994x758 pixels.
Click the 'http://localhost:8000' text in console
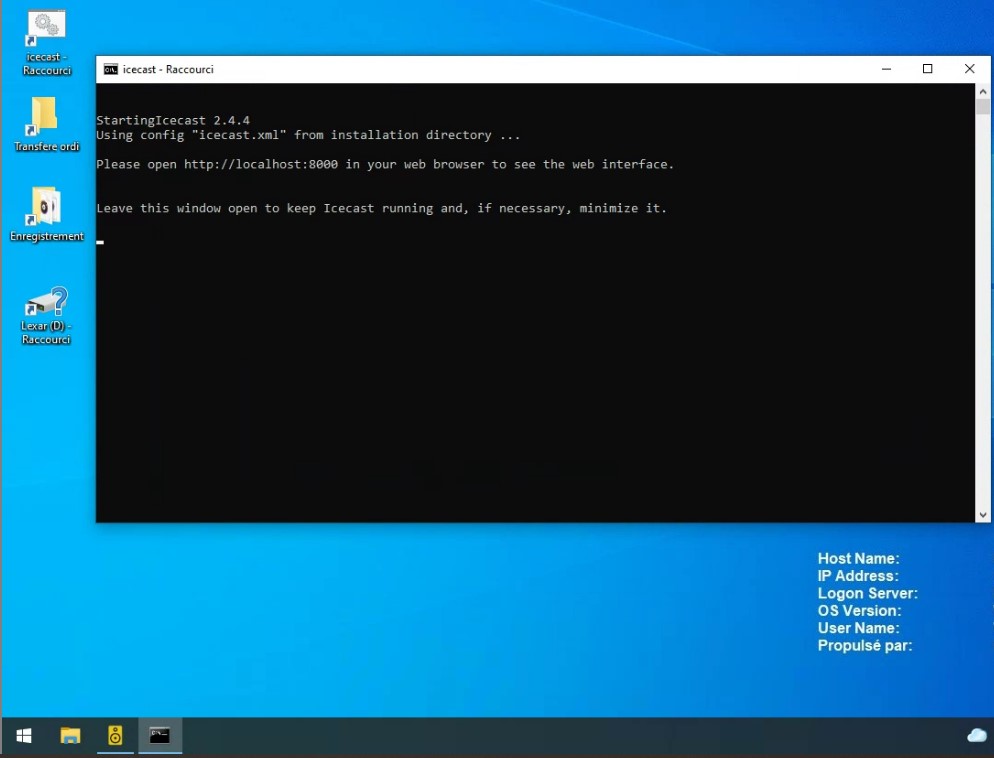[261, 164]
